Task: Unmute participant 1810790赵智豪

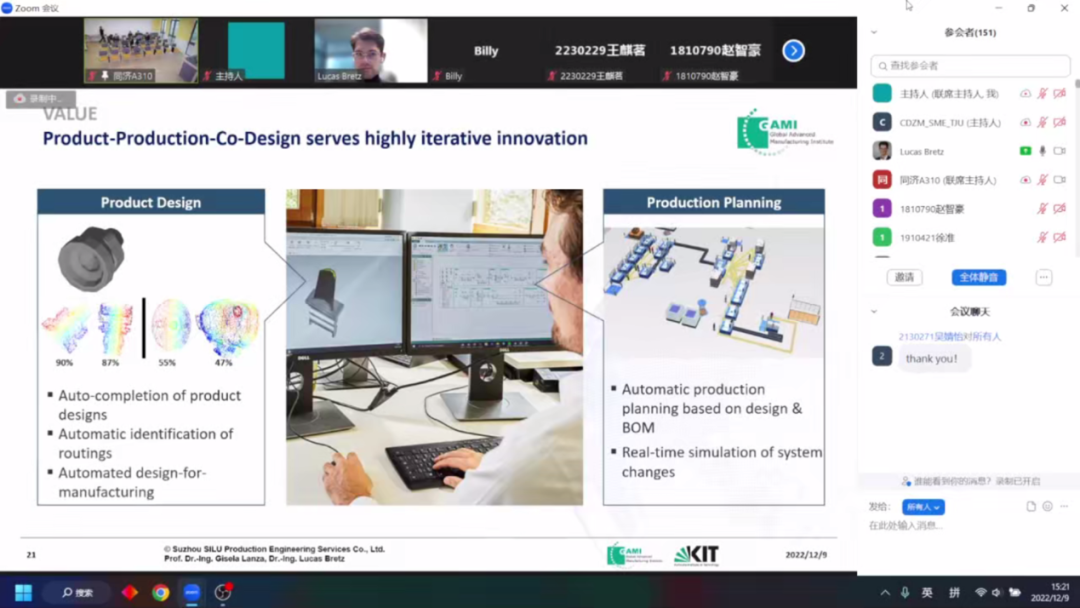Action: coord(1042,209)
